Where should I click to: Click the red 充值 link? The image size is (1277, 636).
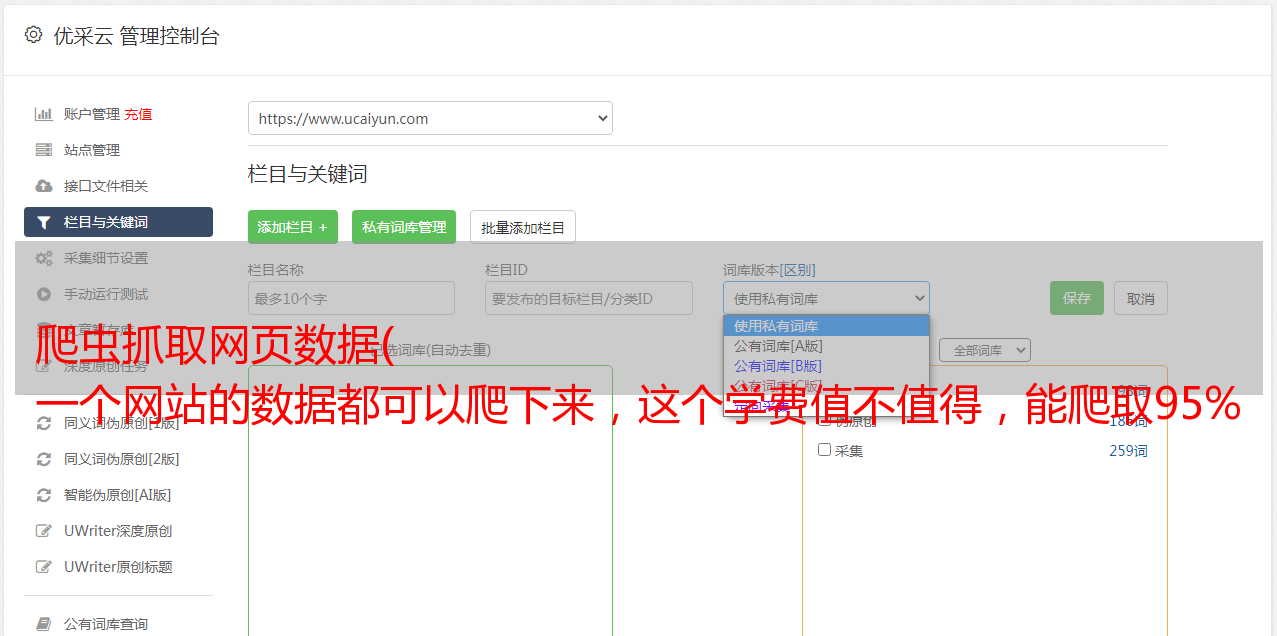pyautogui.click(x=138, y=114)
